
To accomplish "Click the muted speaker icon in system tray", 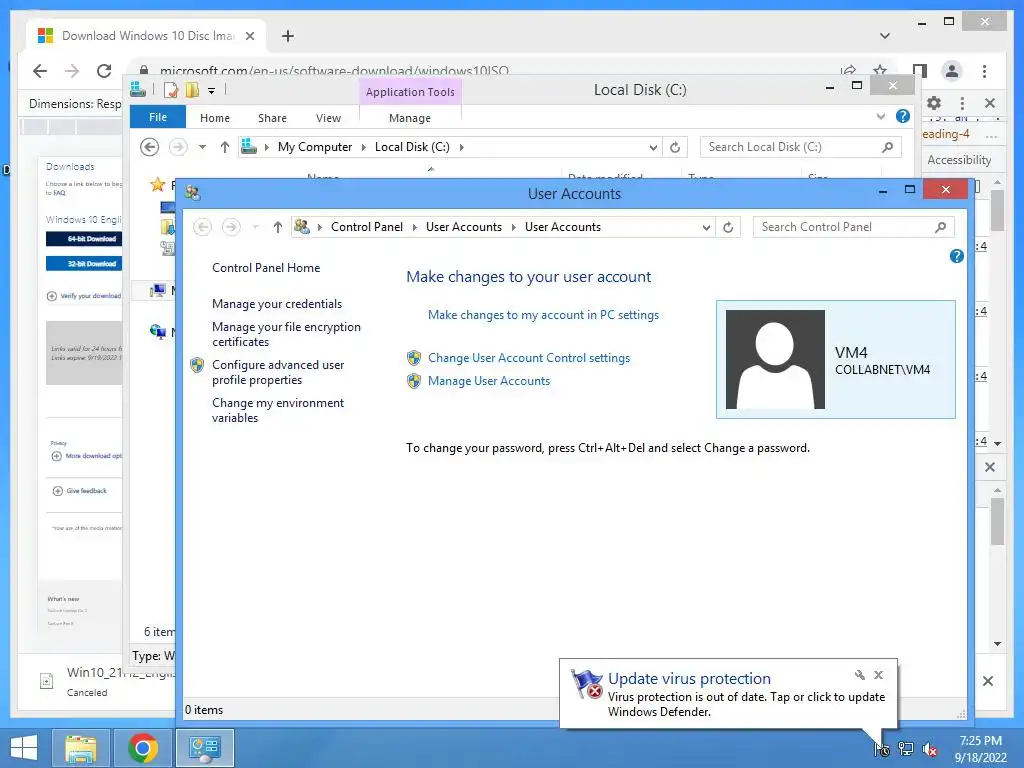I will (x=930, y=749).
